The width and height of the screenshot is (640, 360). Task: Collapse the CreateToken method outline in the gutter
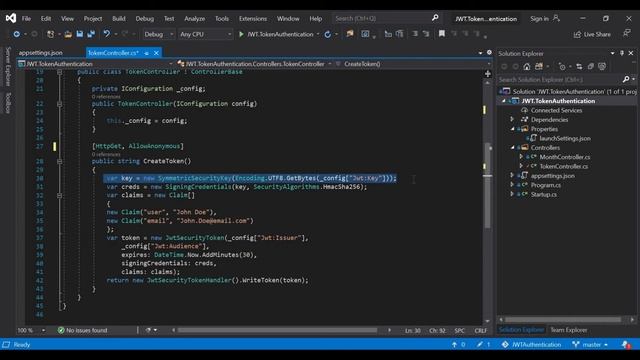pos(60,161)
